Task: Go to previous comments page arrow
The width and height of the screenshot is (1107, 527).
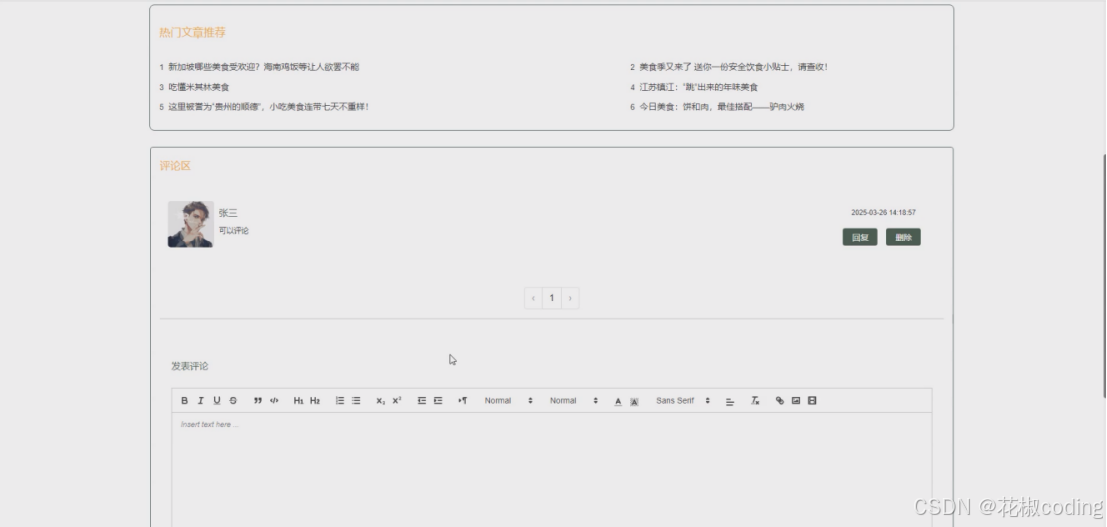Action: point(533,298)
